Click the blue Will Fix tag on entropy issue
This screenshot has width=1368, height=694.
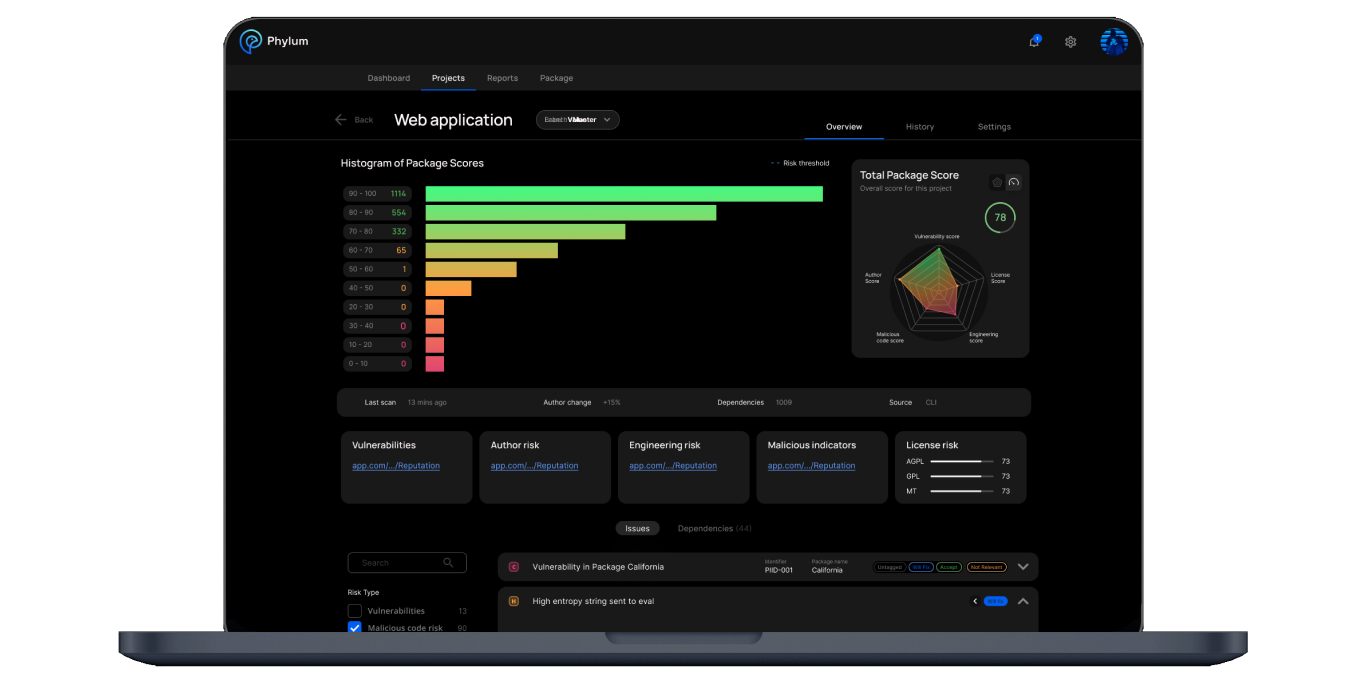tap(995, 601)
